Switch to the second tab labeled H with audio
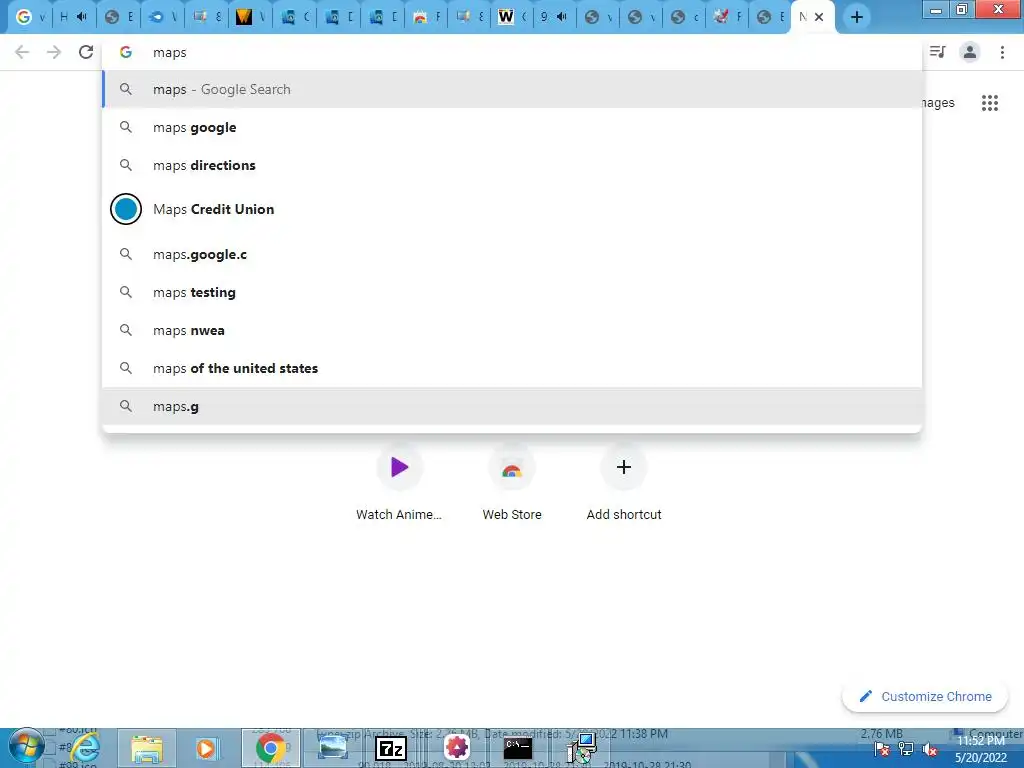Image resolution: width=1024 pixels, height=768 pixels. click(73, 17)
